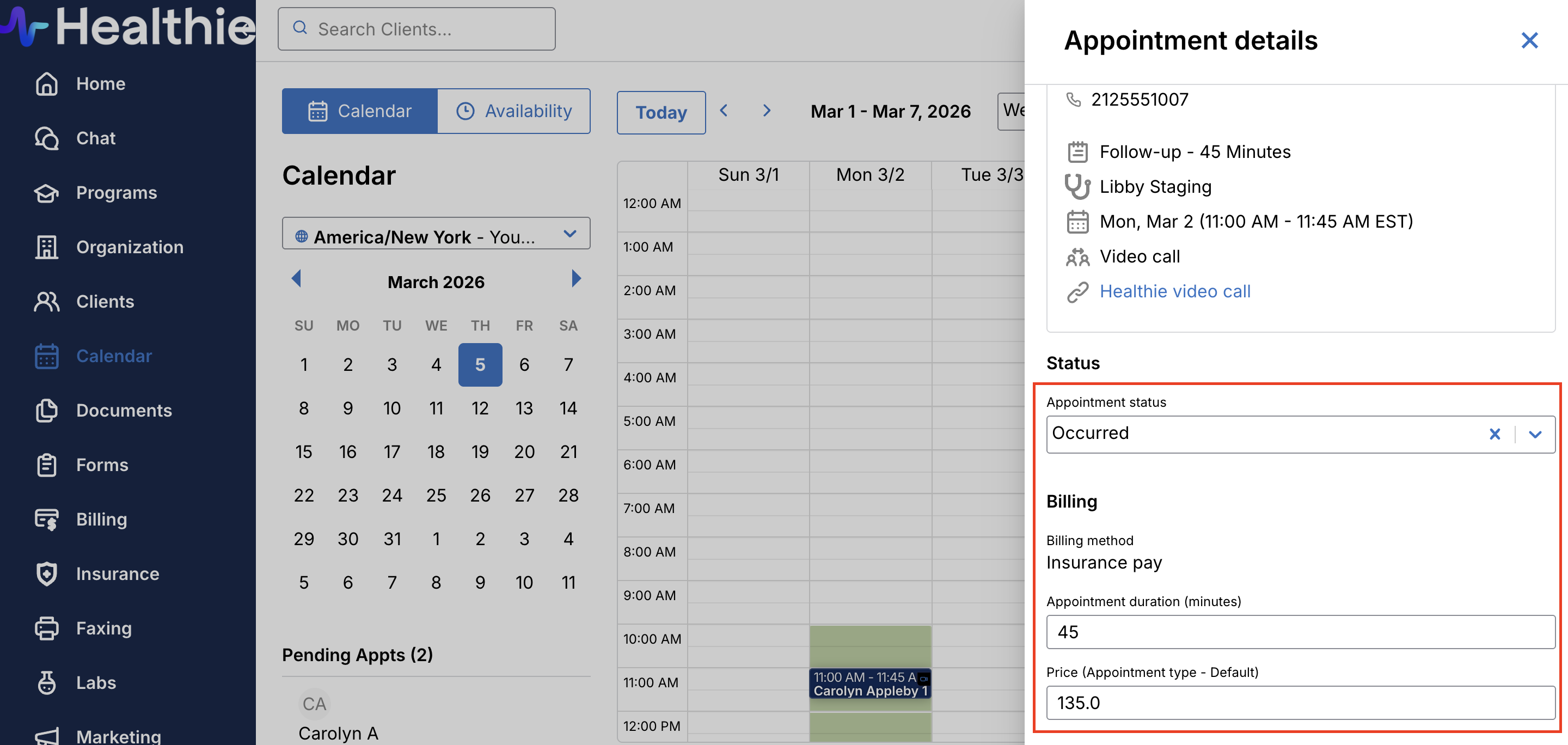1568x745 pixels.
Task: Open the Chat sidebar icon
Action: pos(46,139)
